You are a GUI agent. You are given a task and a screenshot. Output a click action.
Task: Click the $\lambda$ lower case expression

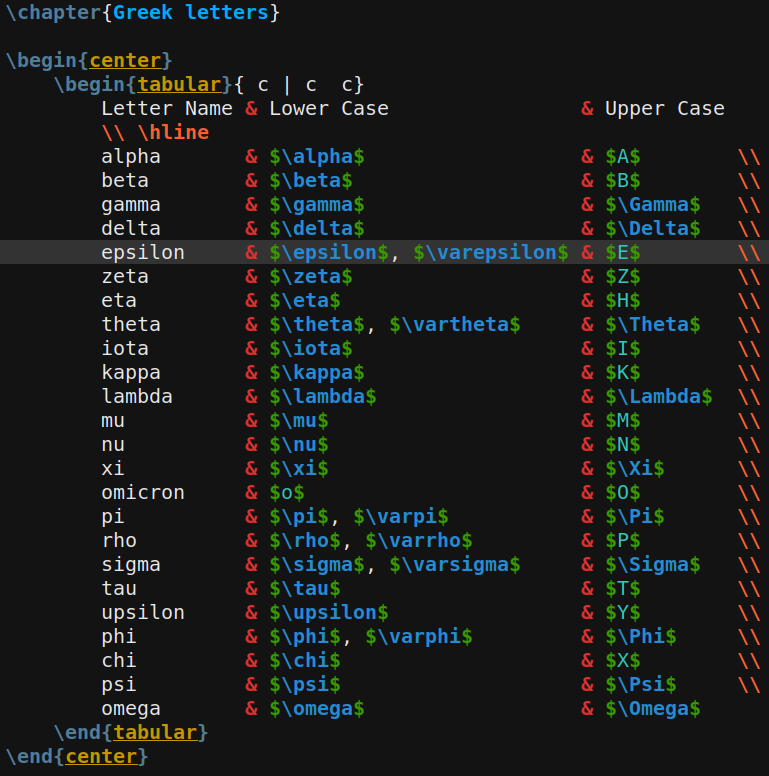coord(323,396)
